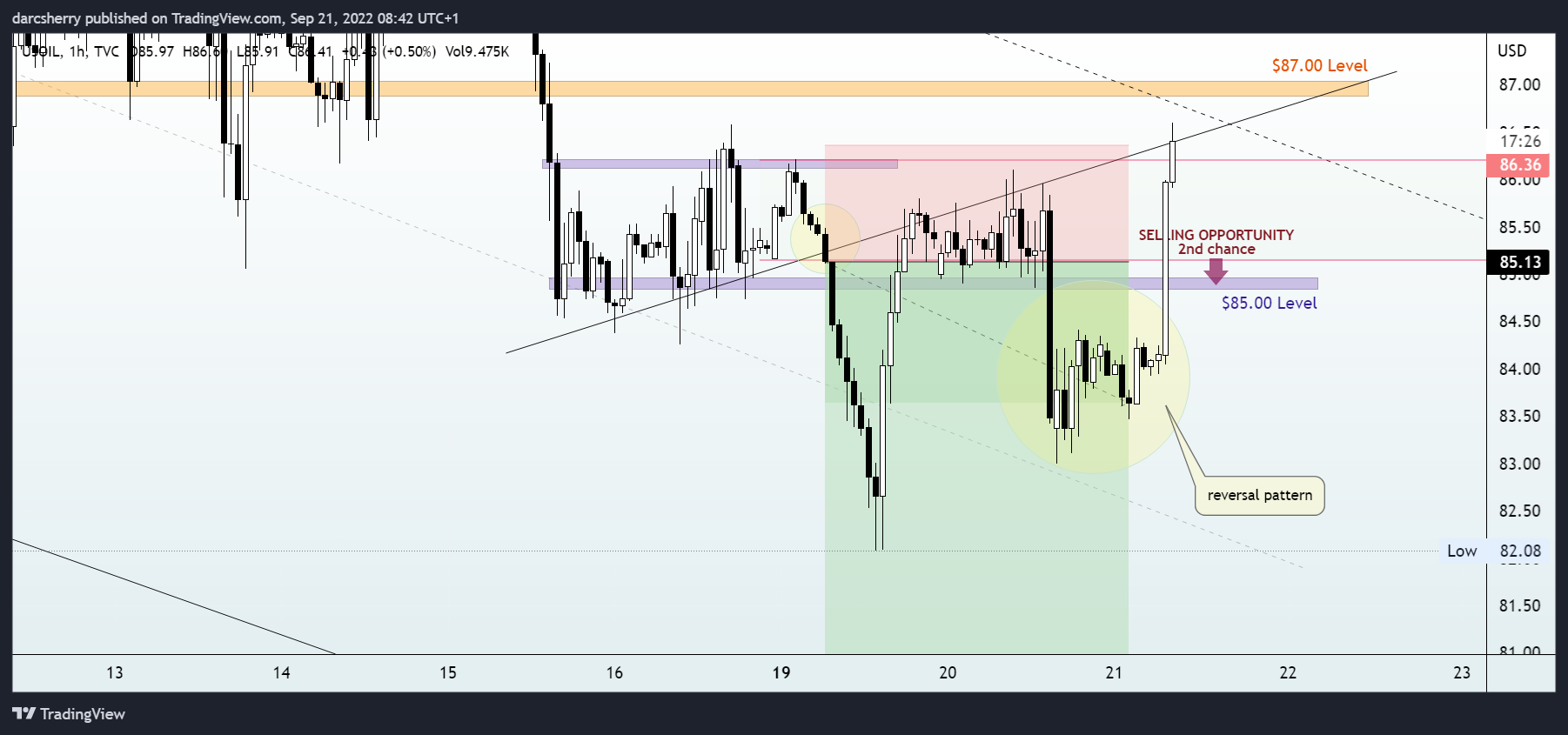Click the 'reversal pattern' callout box

pyautogui.click(x=1259, y=496)
